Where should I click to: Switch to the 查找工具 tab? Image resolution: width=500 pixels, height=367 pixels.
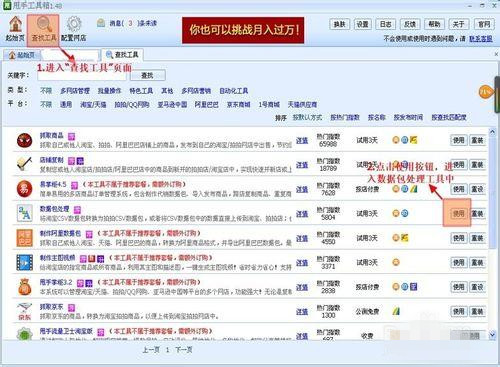coord(122,55)
